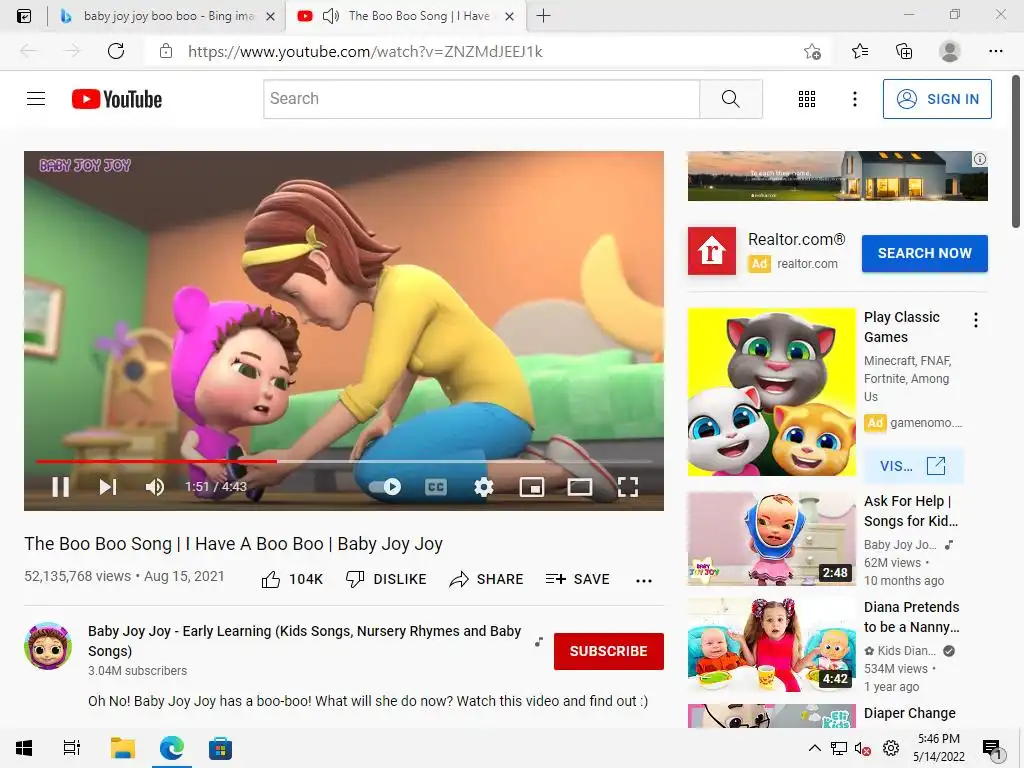Viewport: 1024px width, 768px height.
Task: Click the YouTube Search input field
Action: point(481,99)
